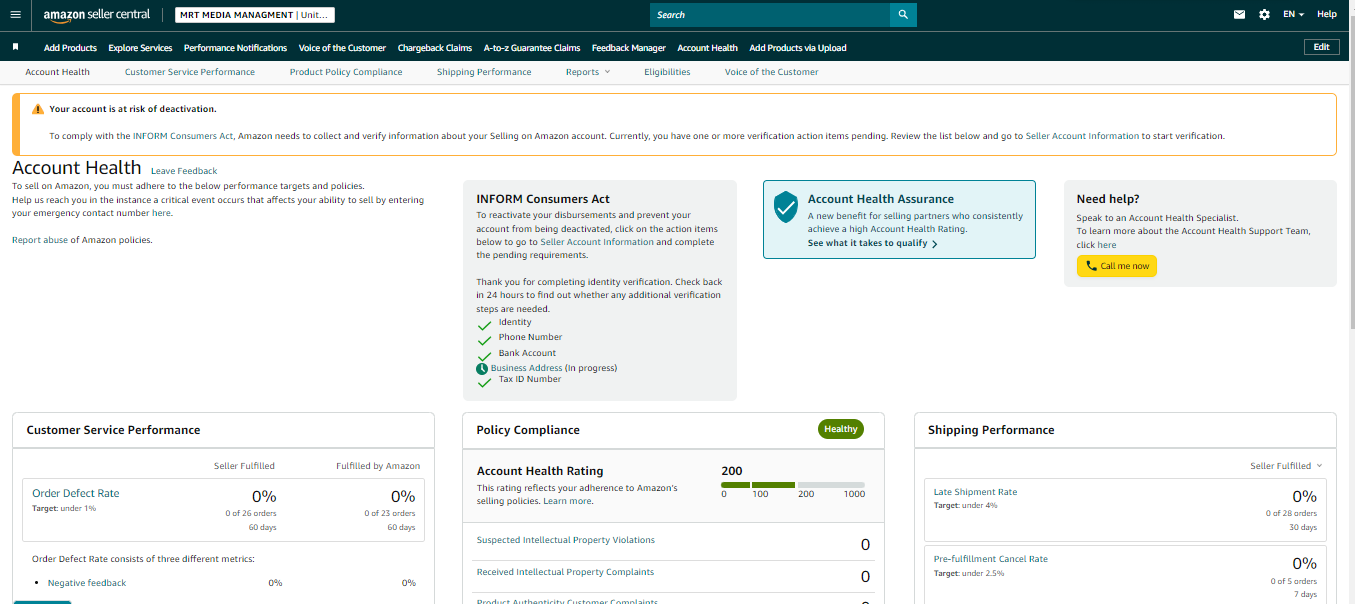Open the Seller Fulfilled shipping dropdown
Viewport: 1355px width, 604px height.
(1286, 466)
